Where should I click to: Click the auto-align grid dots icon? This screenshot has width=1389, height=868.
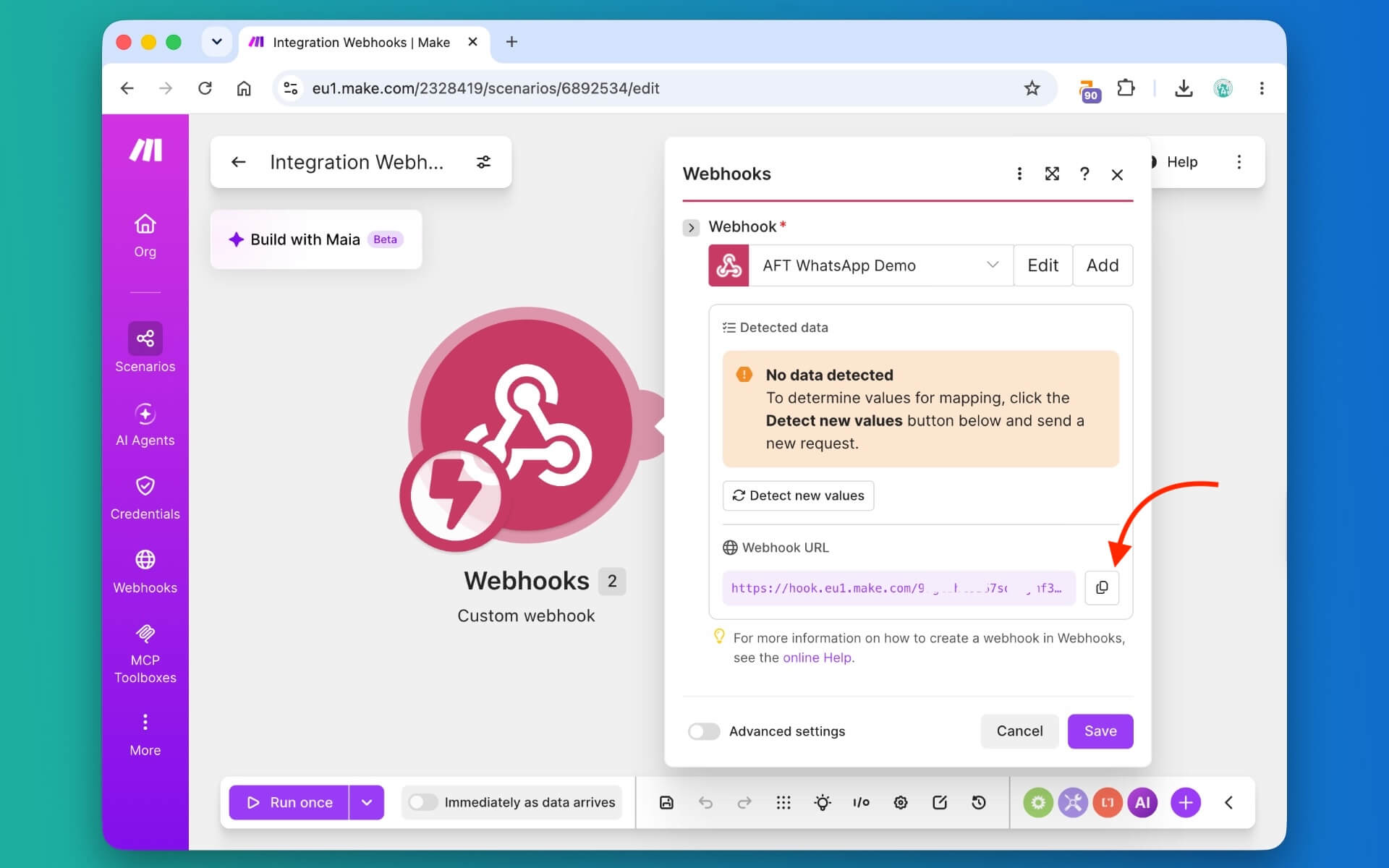click(783, 802)
